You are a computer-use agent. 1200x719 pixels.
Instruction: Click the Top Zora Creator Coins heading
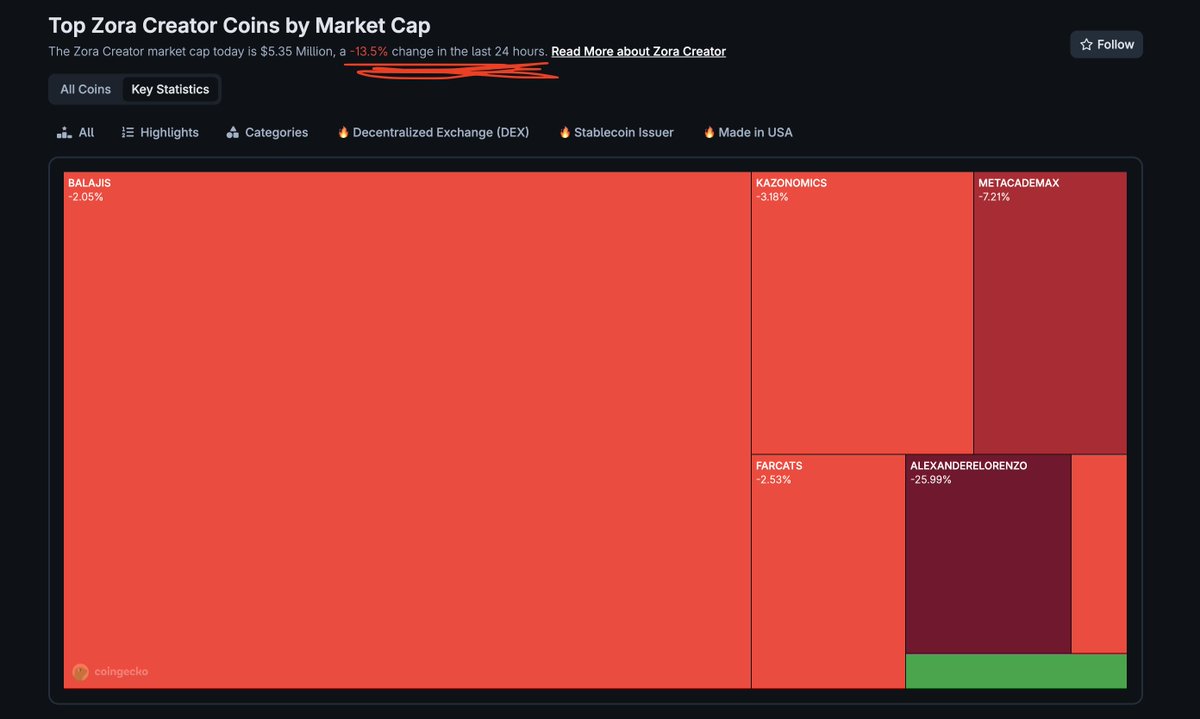click(240, 25)
